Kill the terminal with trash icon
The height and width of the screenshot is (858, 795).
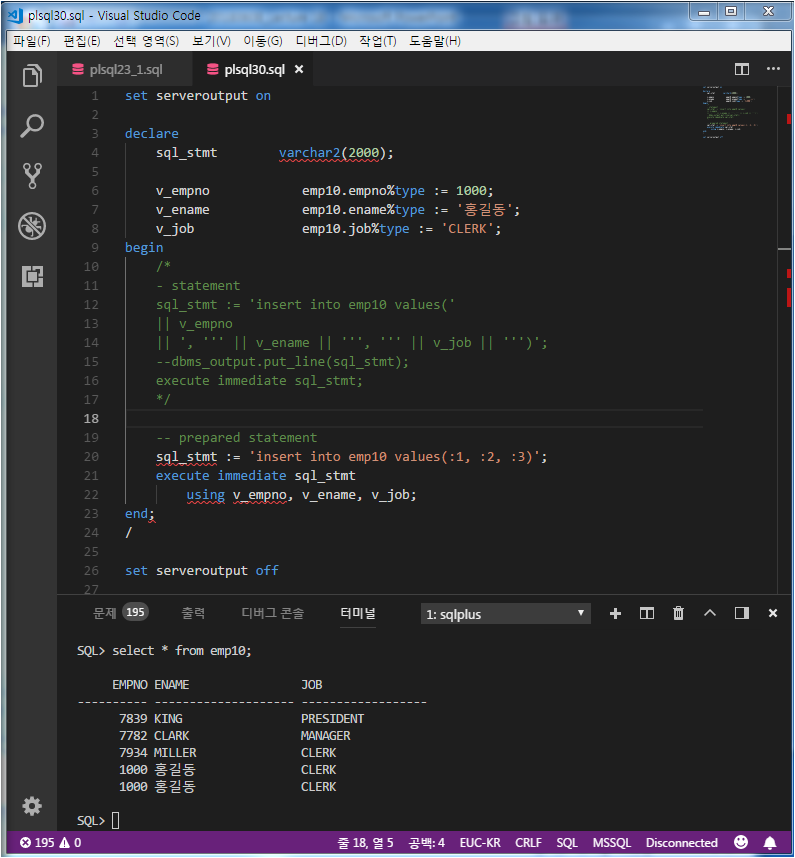[678, 613]
